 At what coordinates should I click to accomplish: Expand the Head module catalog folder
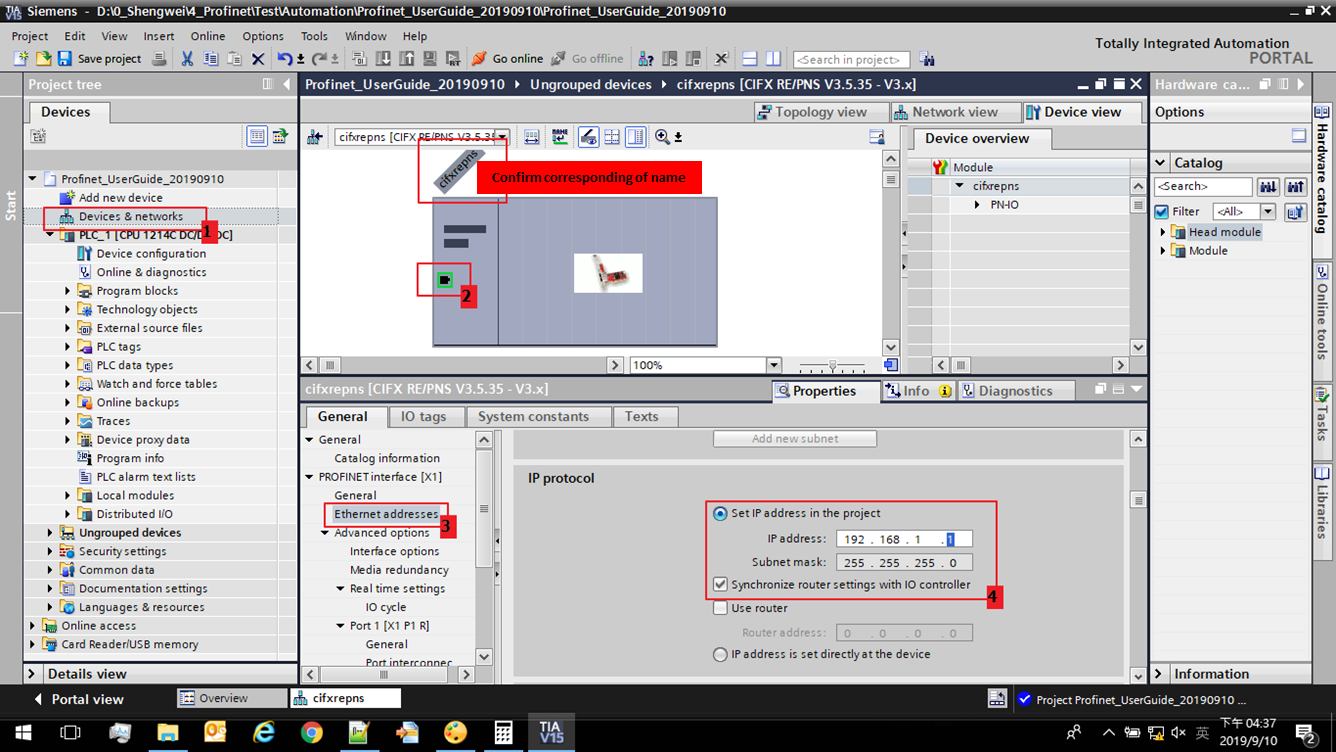tap(1163, 232)
